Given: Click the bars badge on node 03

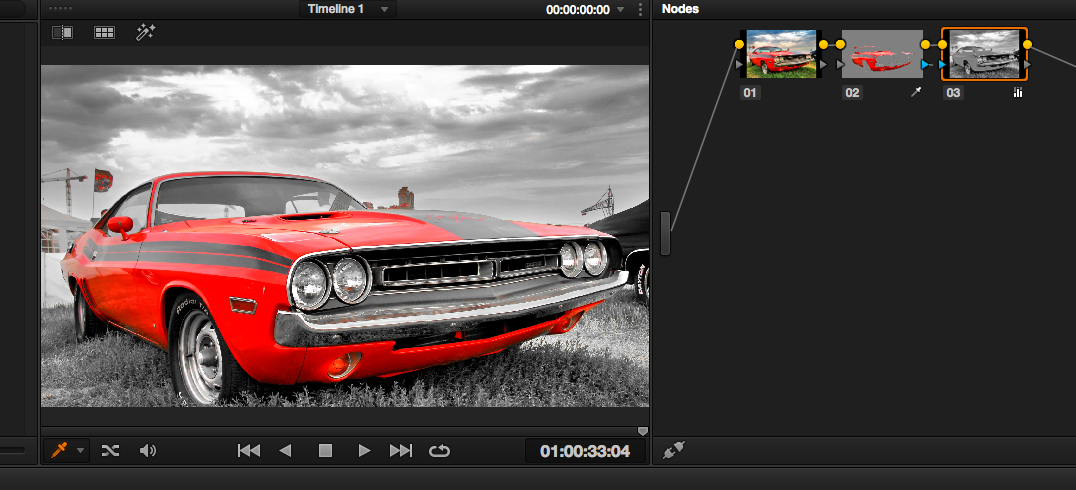Looking at the screenshot, I should tap(1018, 92).
